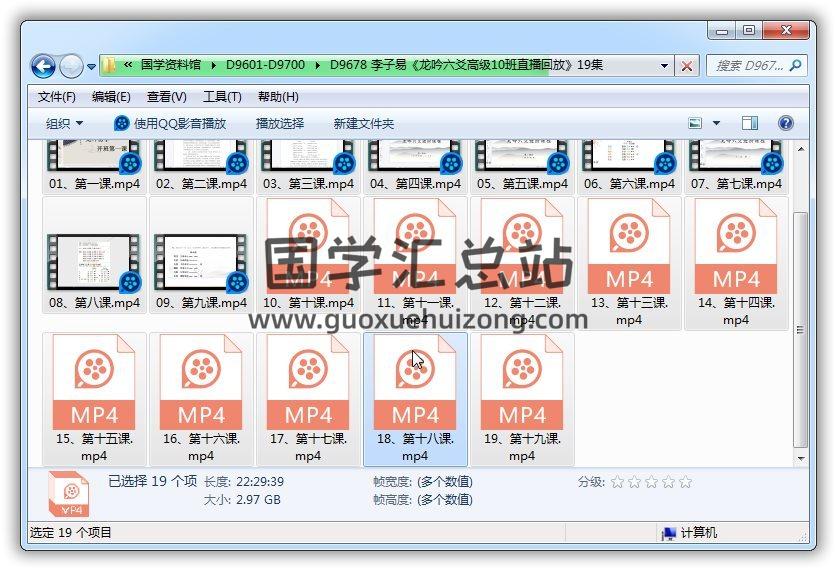Click the Back navigation arrow button

[43, 67]
